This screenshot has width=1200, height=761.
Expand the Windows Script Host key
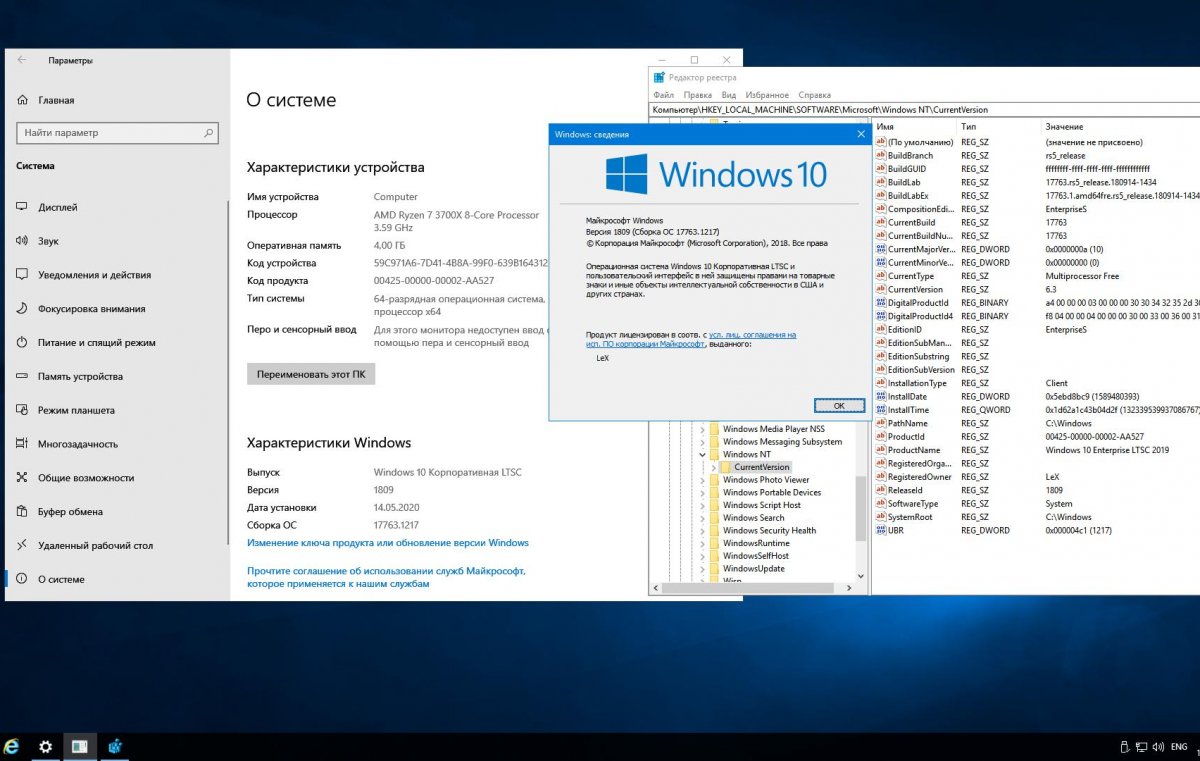point(702,505)
